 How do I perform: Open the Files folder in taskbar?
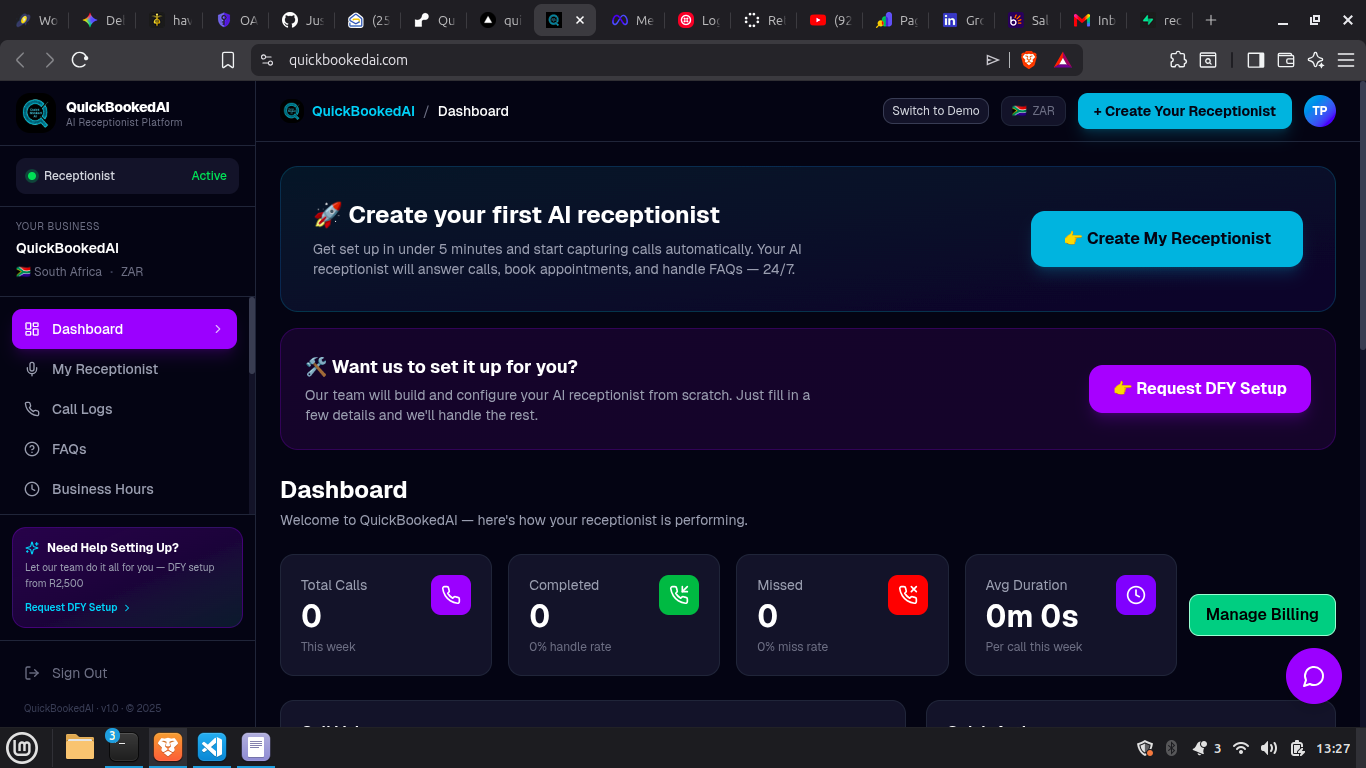(x=80, y=746)
